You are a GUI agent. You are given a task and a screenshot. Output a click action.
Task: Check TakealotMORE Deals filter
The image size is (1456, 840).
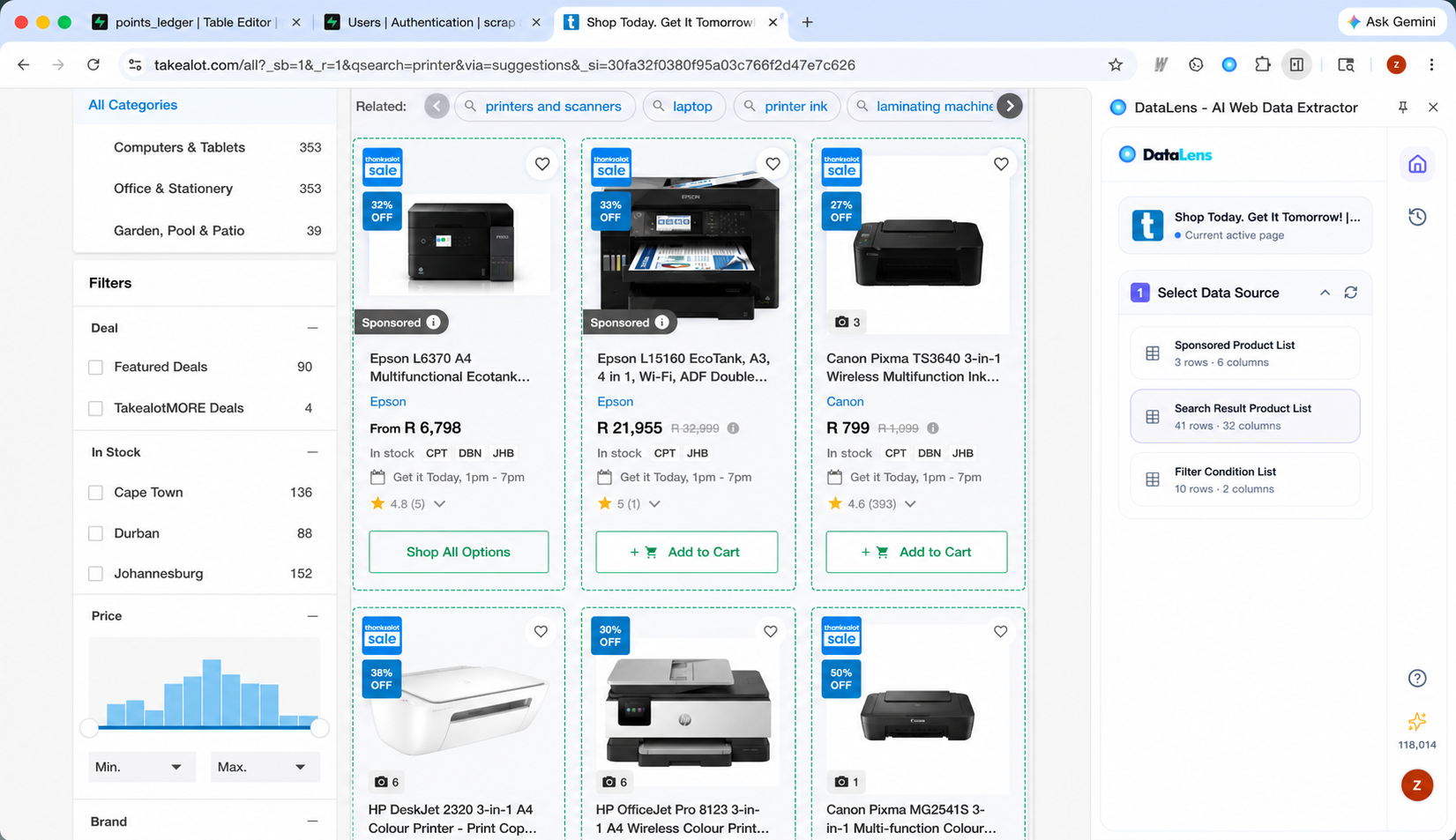(x=96, y=408)
